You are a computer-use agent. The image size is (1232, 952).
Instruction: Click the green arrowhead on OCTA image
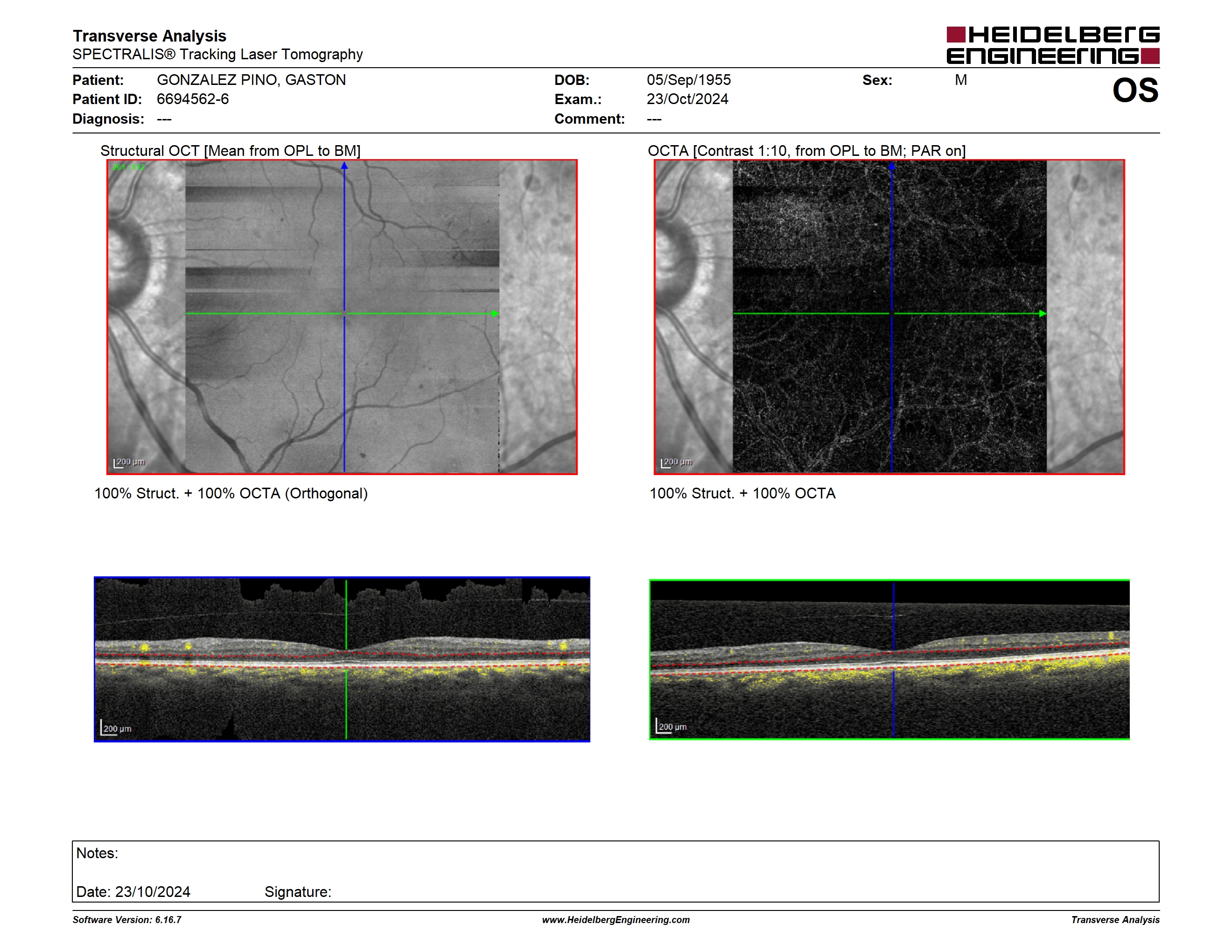[1043, 314]
